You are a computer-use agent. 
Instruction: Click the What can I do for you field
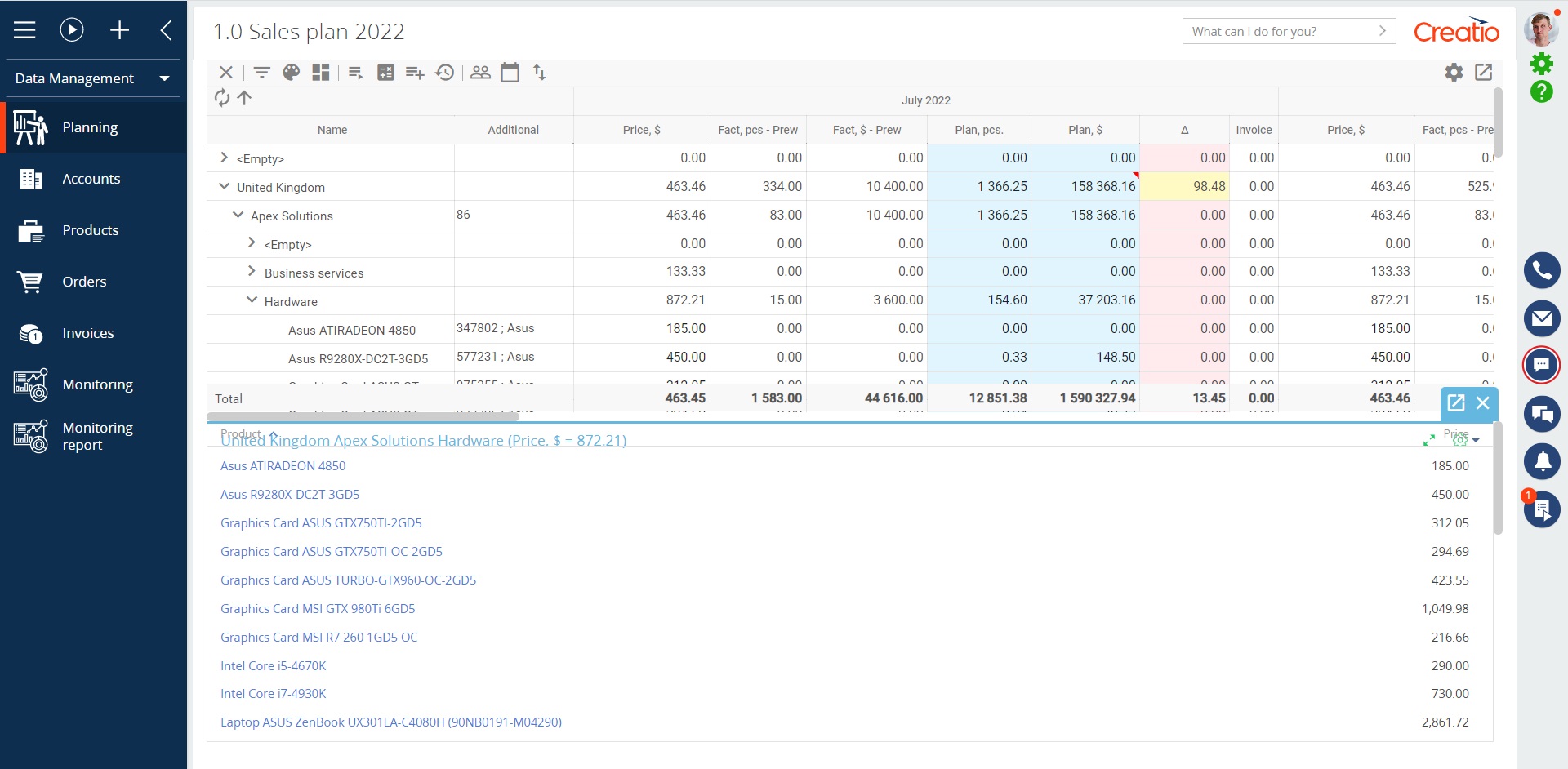tap(1274, 31)
